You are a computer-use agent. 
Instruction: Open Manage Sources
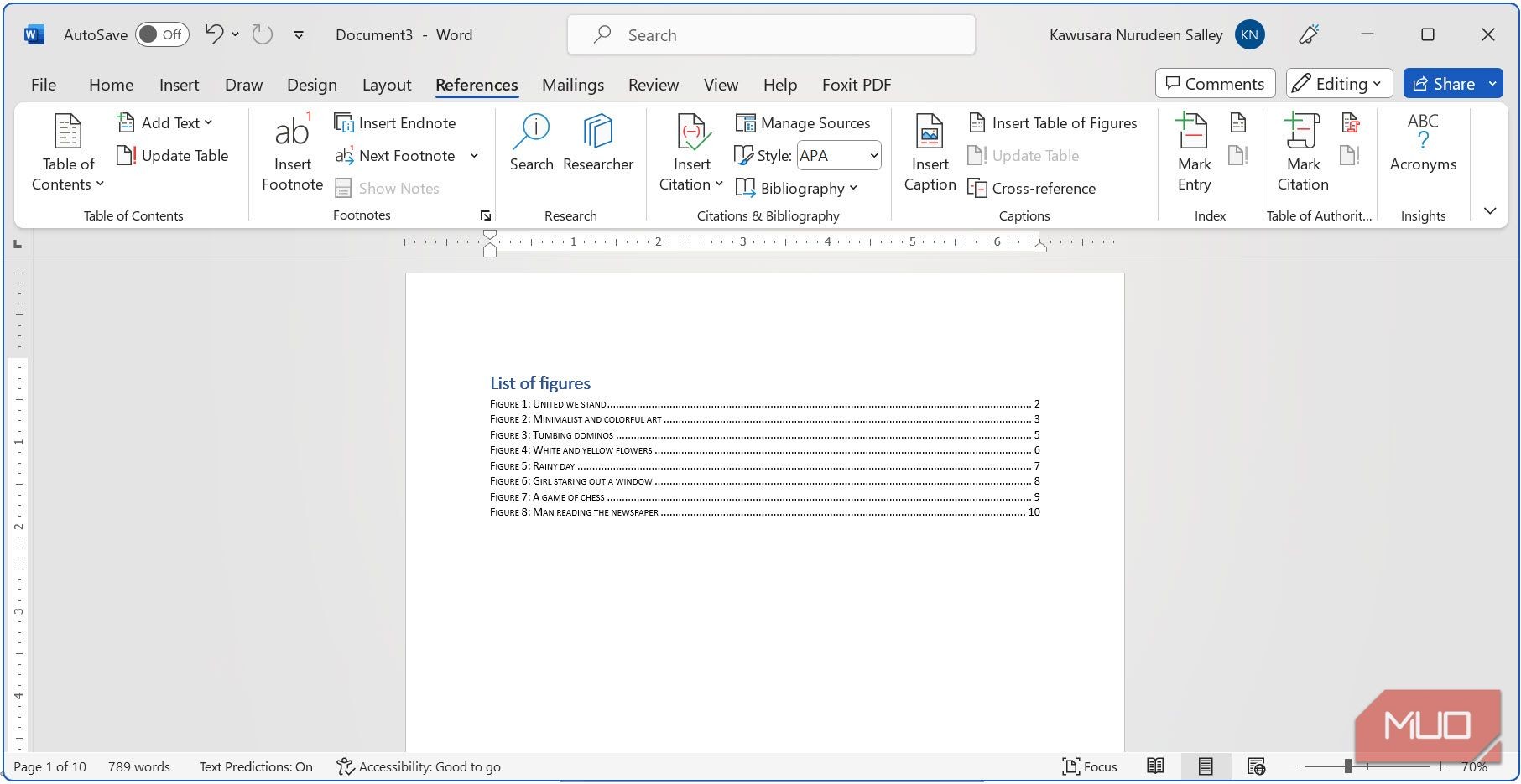pos(804,122)
